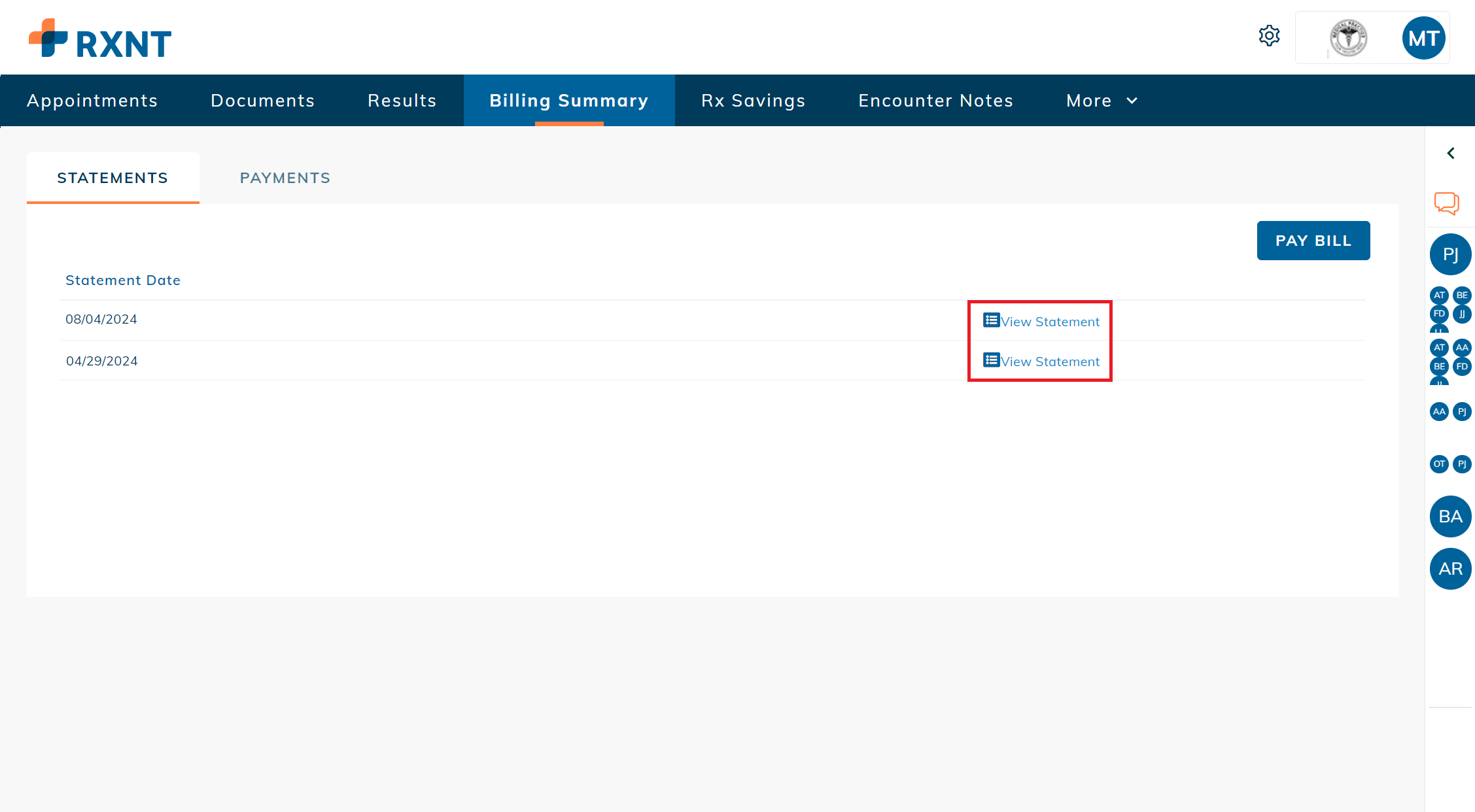Open the chat messaging icon in sidebar
This screenshot has height=812, width=1475.
click(1446, 203)
